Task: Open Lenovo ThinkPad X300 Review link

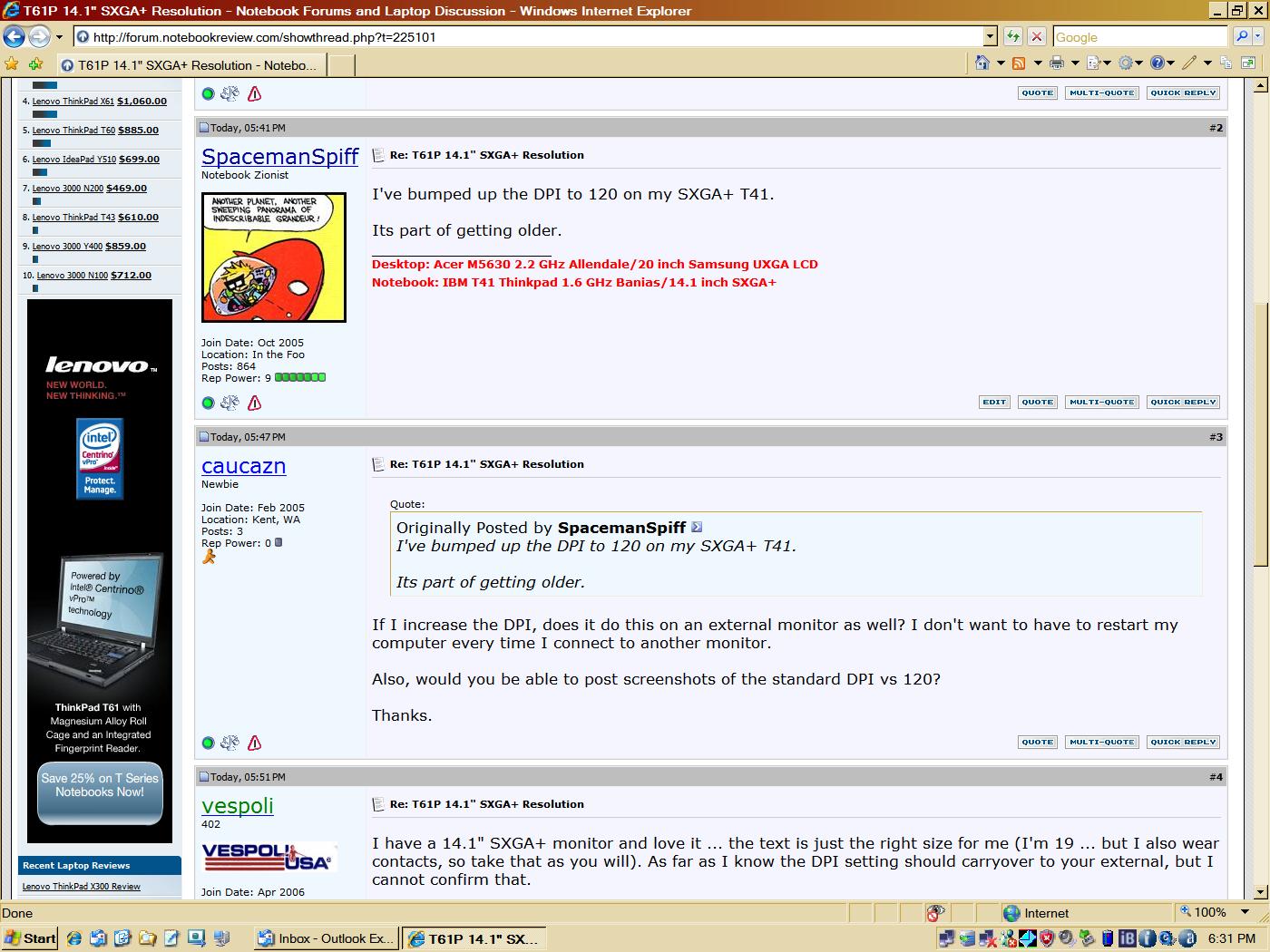Action: [x=82, y=887]
